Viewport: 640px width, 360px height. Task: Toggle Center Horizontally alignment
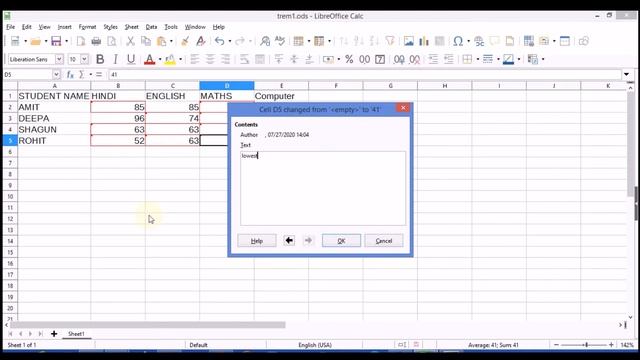[210, 59]
